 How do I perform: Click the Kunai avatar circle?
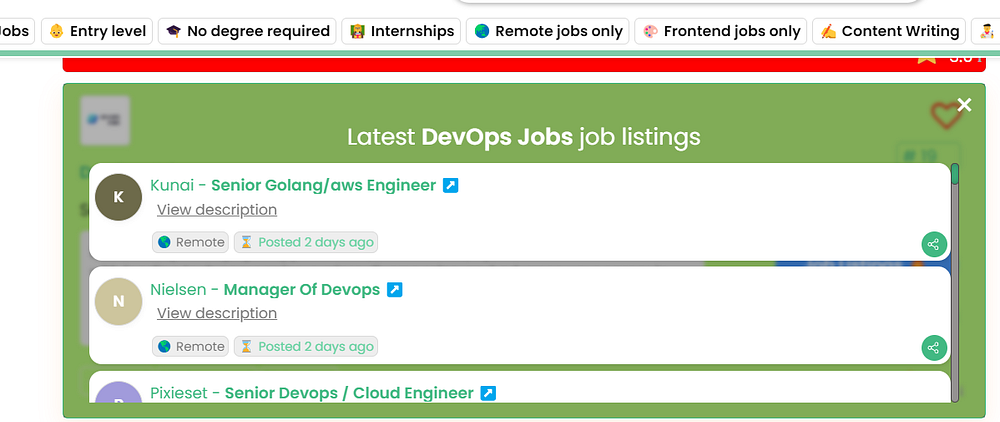[119, 197]
